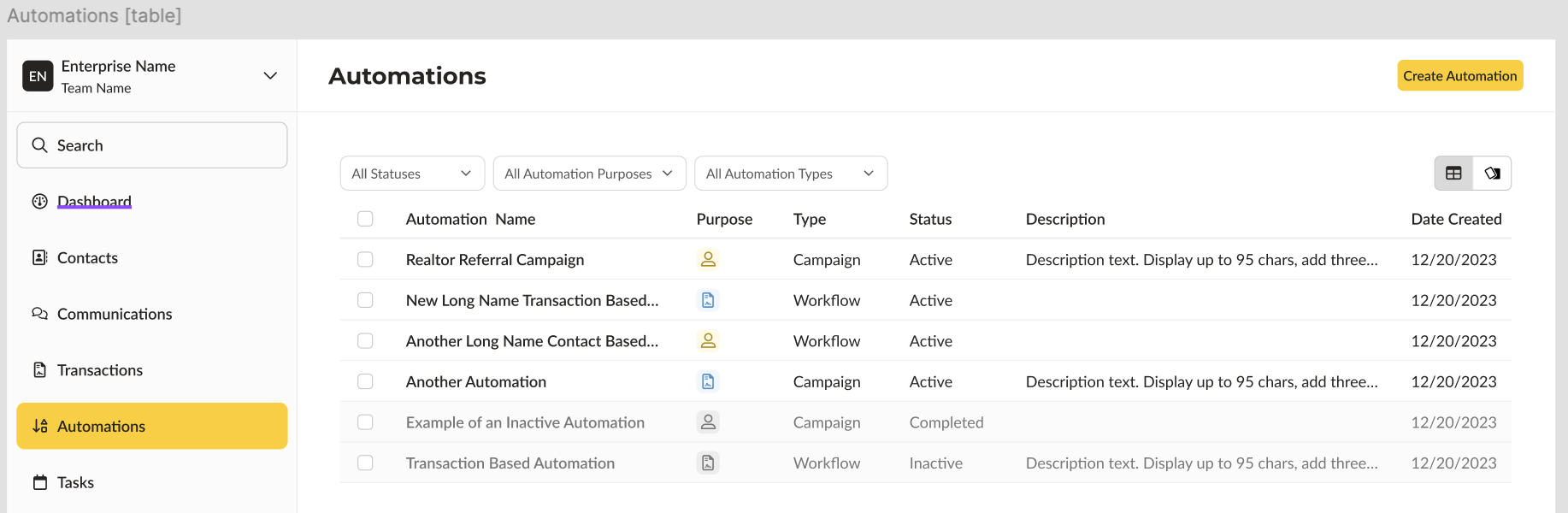Click the Communications chat bubbles icon
Viewport: 1568px width, 513px height.
coord(39,314)
